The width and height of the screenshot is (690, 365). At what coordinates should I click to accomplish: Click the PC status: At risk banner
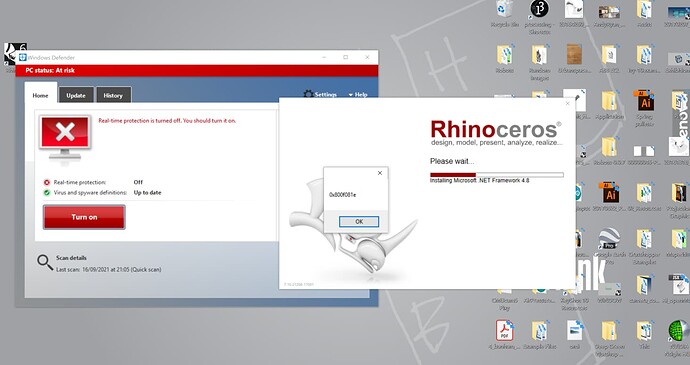point(197,70)
